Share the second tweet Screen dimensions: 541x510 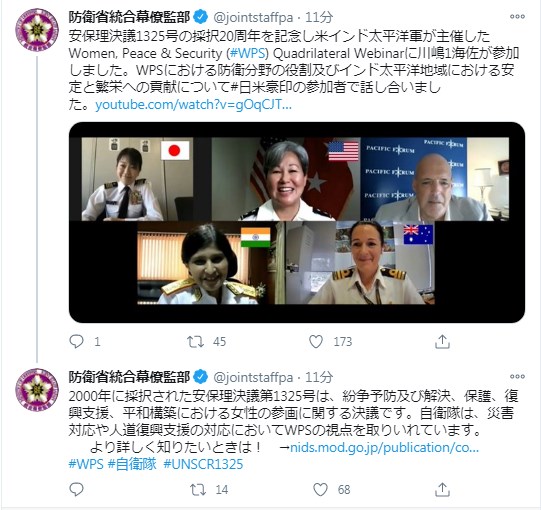pos(442,489)
